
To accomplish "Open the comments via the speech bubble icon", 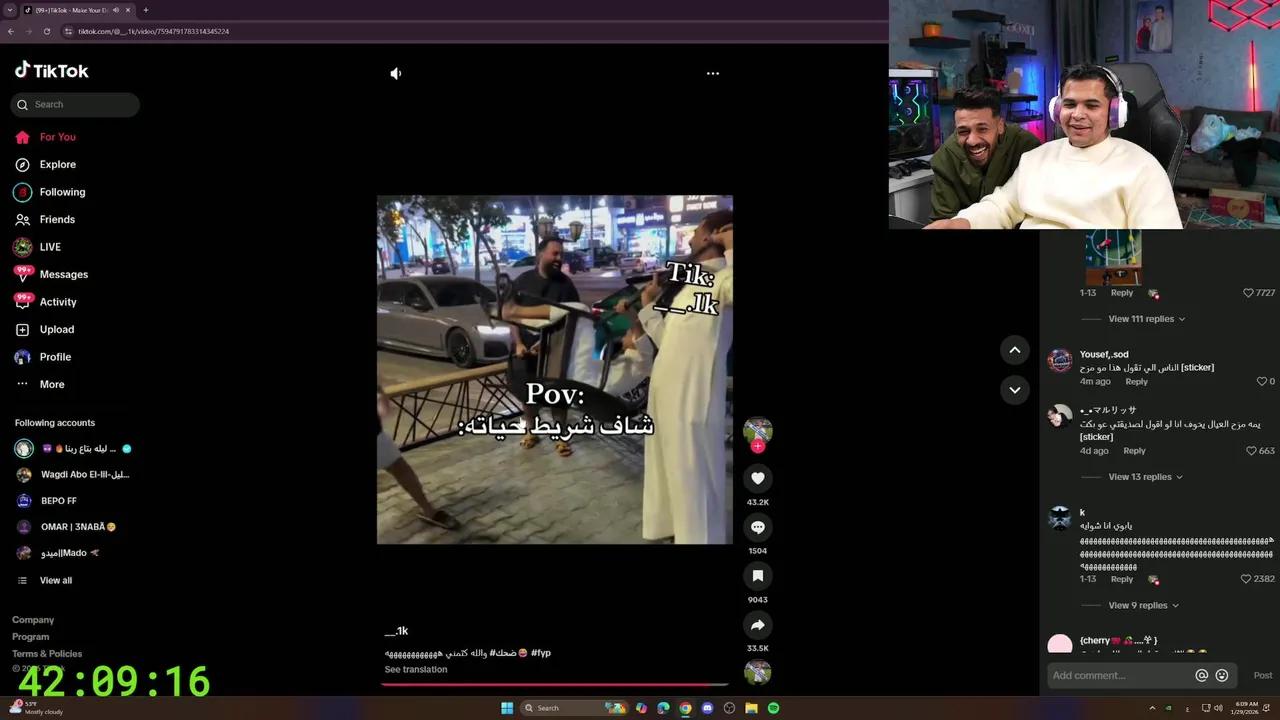I will click(757, 527).
